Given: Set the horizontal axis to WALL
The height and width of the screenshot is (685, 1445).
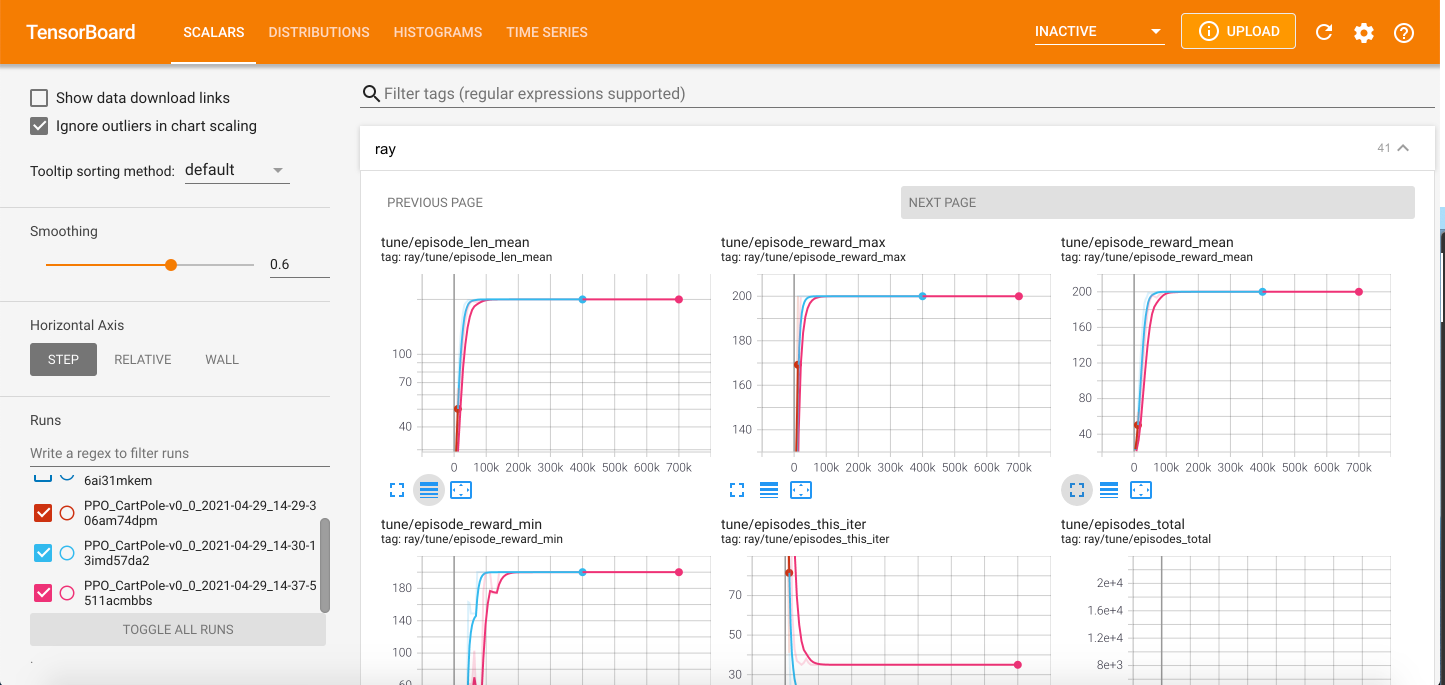Looking at the screenshot, I should pos(222,360).
